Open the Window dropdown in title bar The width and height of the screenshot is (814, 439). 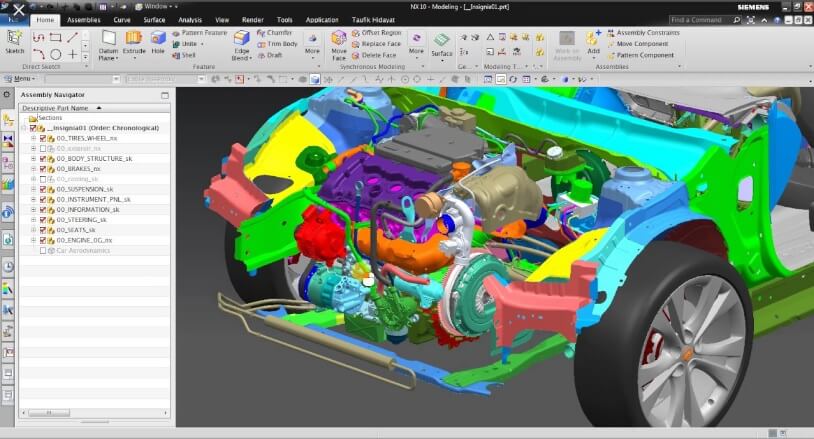pyautogui.click(x=157, y=6)
